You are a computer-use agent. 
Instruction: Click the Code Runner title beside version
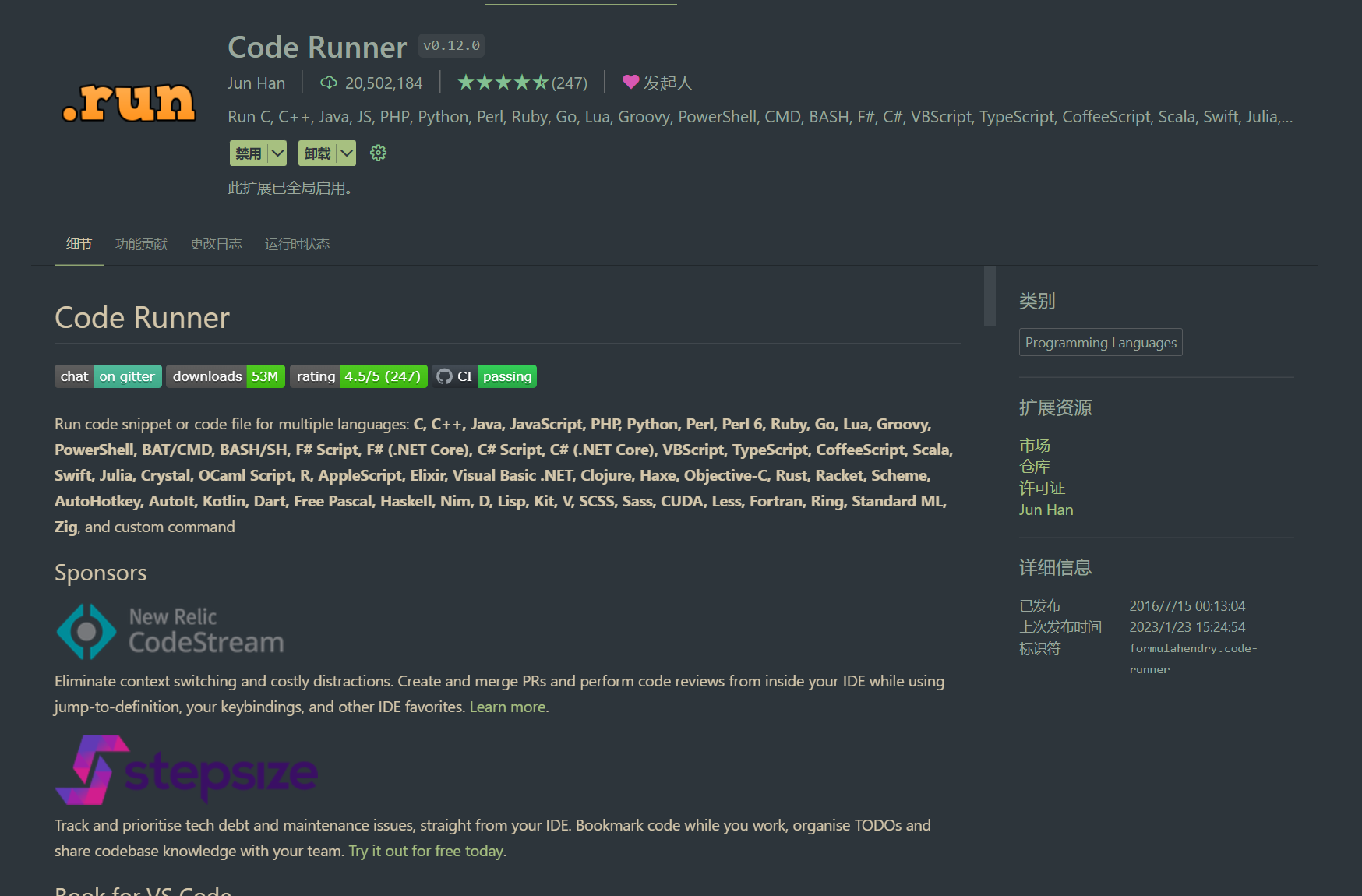pos(317,47)
